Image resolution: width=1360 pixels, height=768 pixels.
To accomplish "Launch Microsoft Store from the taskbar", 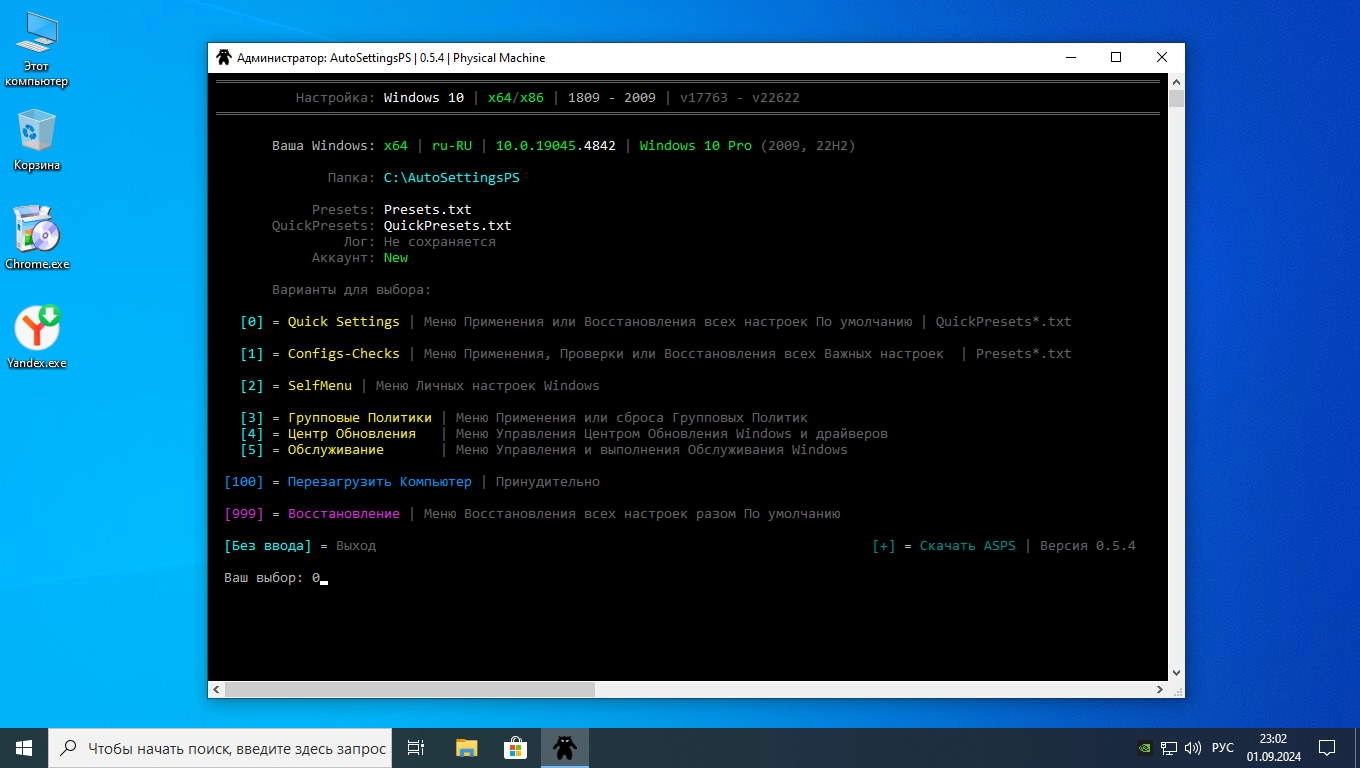I will click(515, 748).
